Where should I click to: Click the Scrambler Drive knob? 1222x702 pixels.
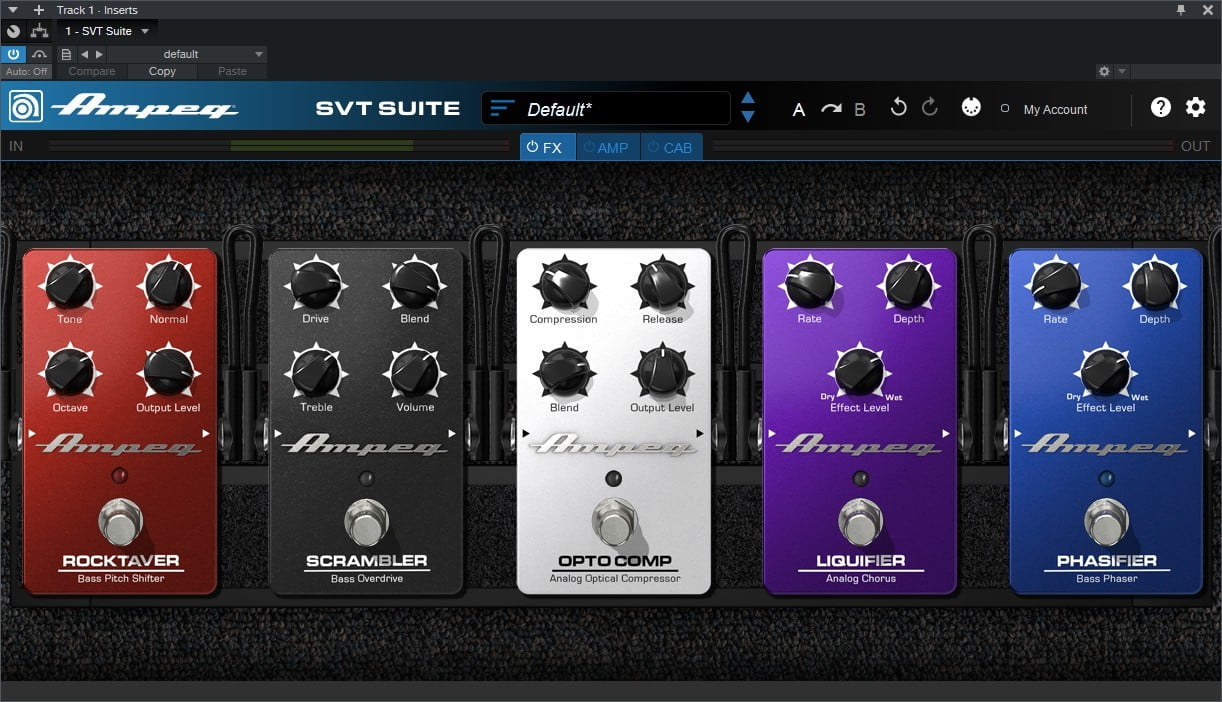click(316, 284)
